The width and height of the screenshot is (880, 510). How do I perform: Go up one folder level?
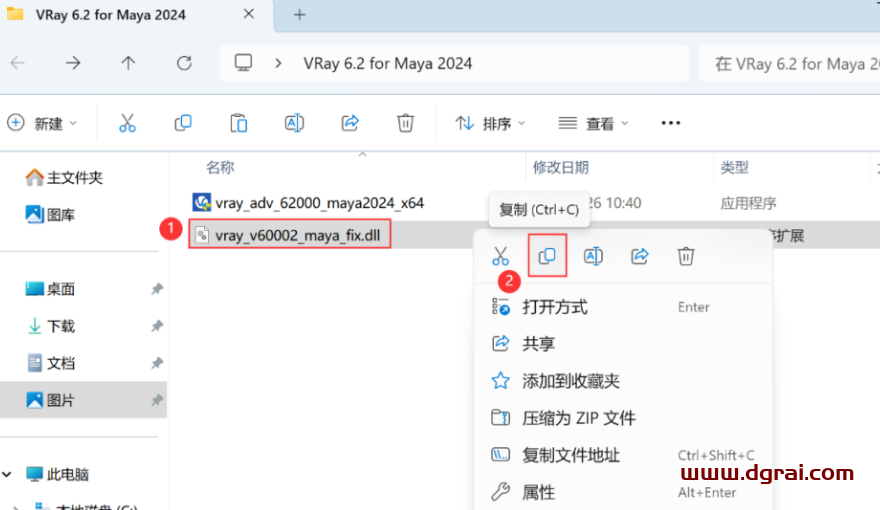point(129,63)
